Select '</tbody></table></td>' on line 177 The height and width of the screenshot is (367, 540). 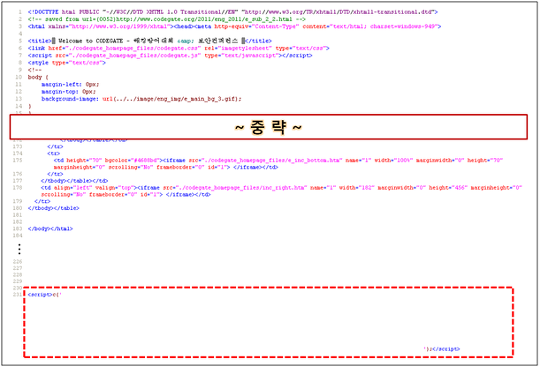pos(74,181)
